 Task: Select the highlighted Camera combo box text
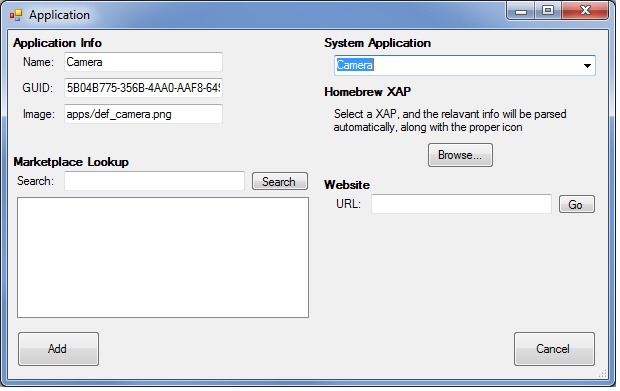355,65
